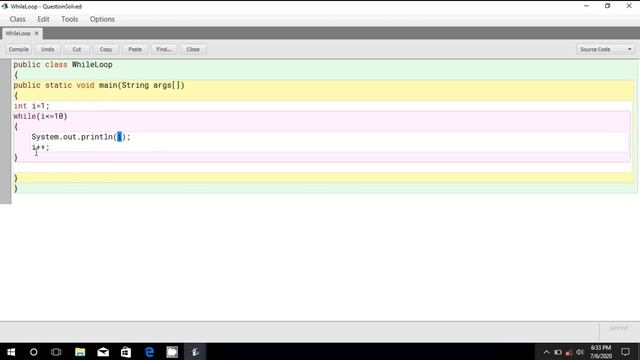Open the white document app in taskbar
640x360 pixels.
[x=172, y=352]
